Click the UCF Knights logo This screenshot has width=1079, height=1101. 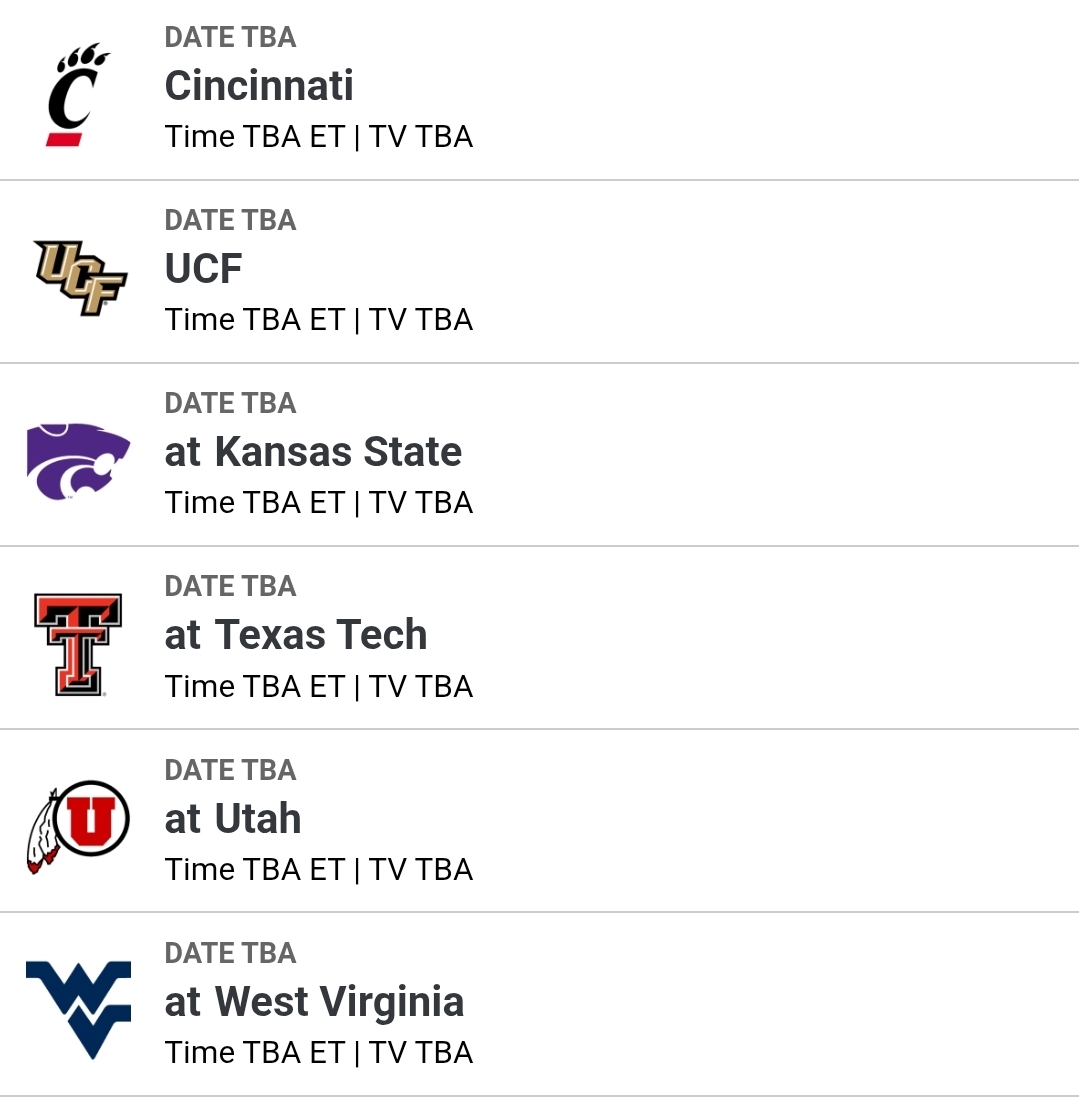[x=79, y=277]
